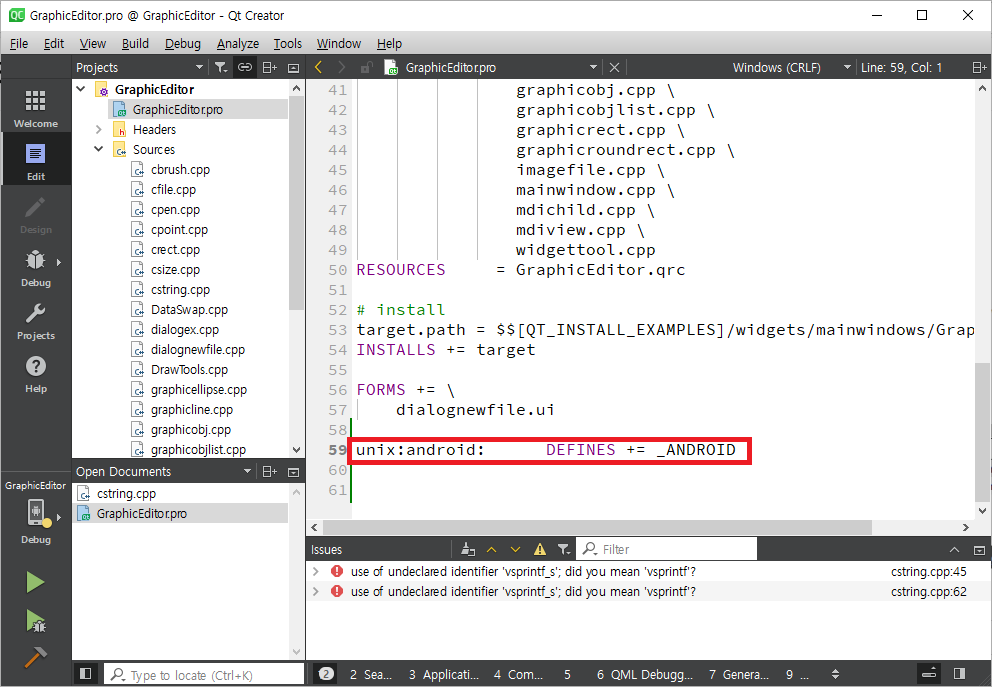The height and width of the screenshot is (687, 992).
Task: Open Projects mode in sidebar
Action: [35, 321]
